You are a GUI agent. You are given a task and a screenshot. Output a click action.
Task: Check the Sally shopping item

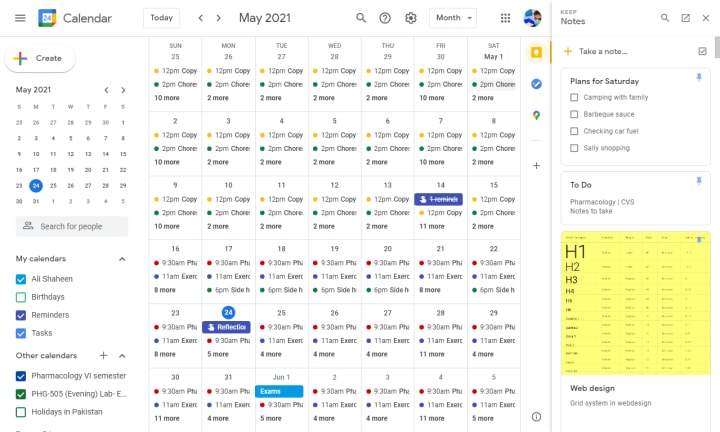(x=574, y=148)
